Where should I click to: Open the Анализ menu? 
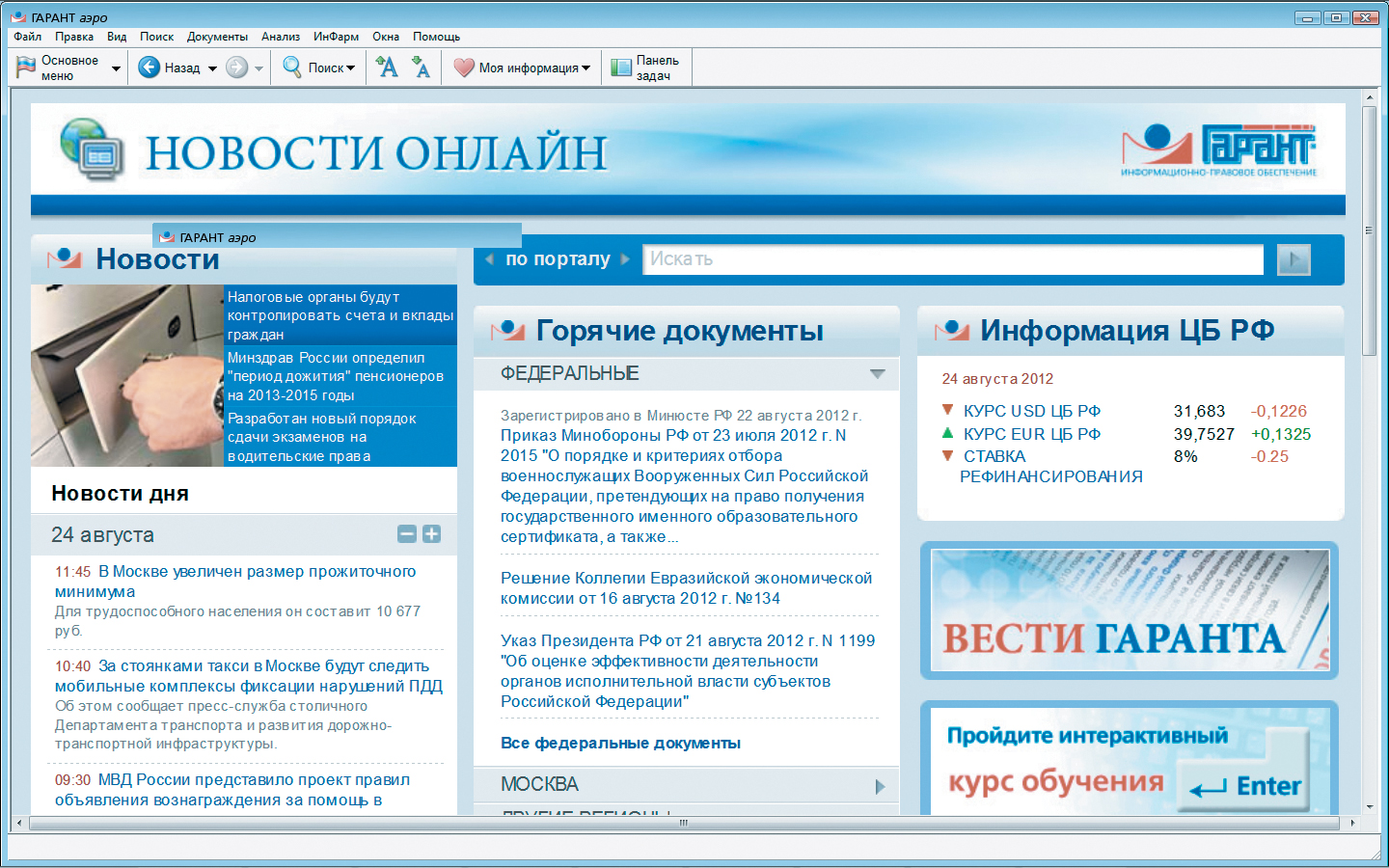pos(281,37)
